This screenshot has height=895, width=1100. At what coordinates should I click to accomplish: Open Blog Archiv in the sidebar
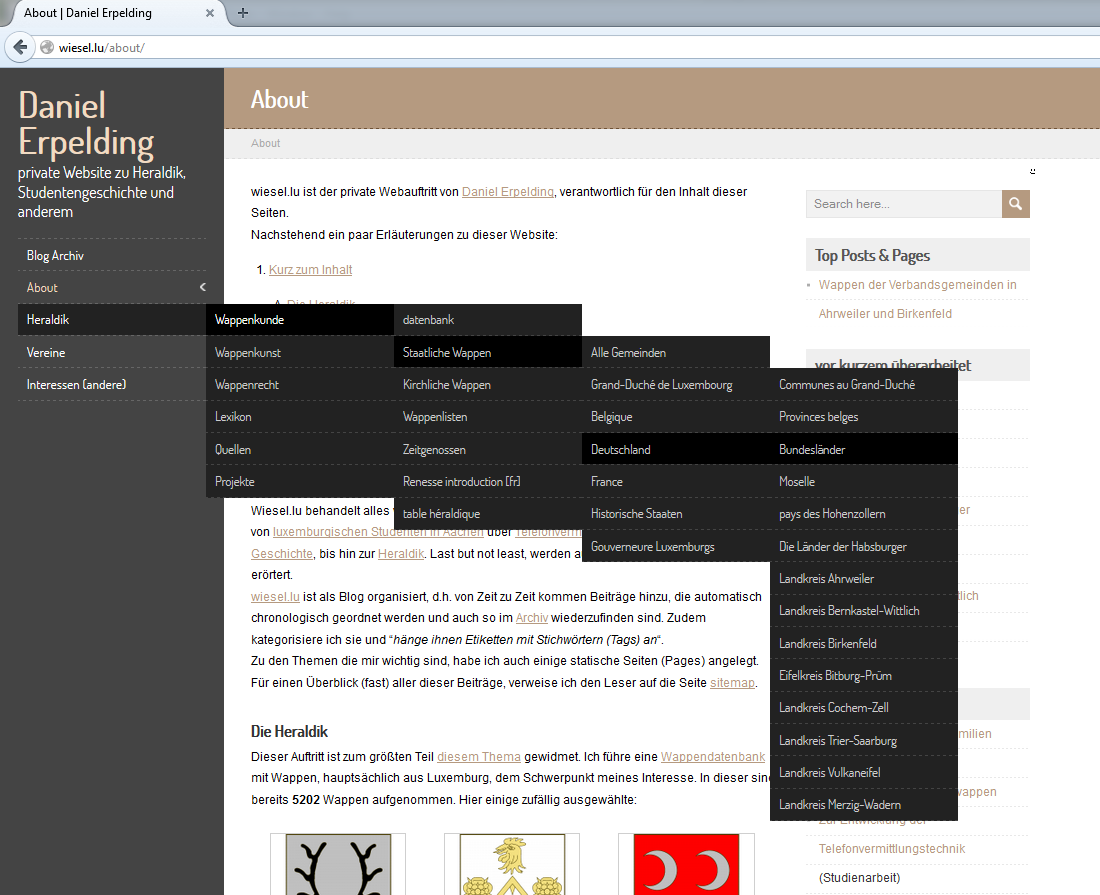pos(55,256)
